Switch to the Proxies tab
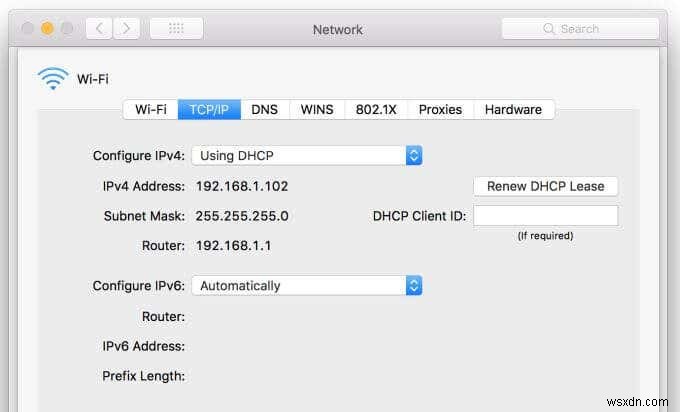The height and width of the screenshot is (412, 680). coord(440,109)
